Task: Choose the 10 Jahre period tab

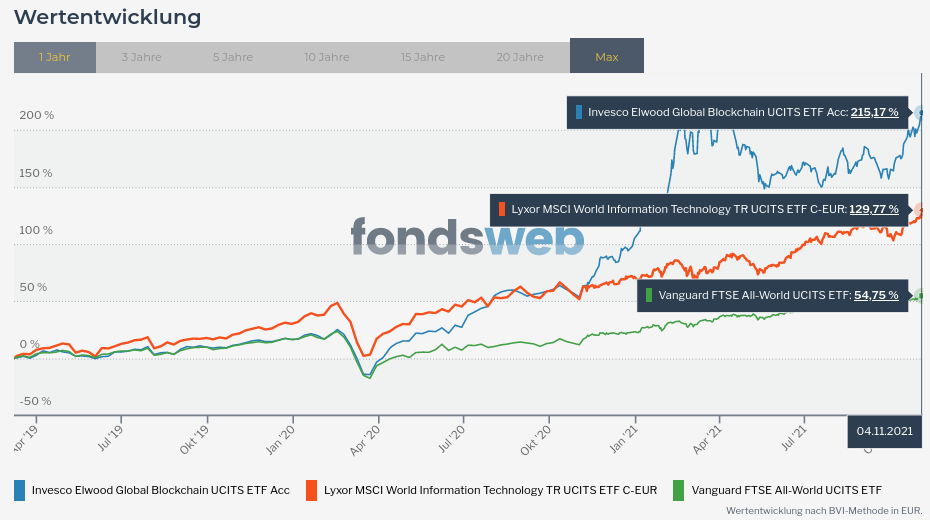Action: [x=327, y=57]
